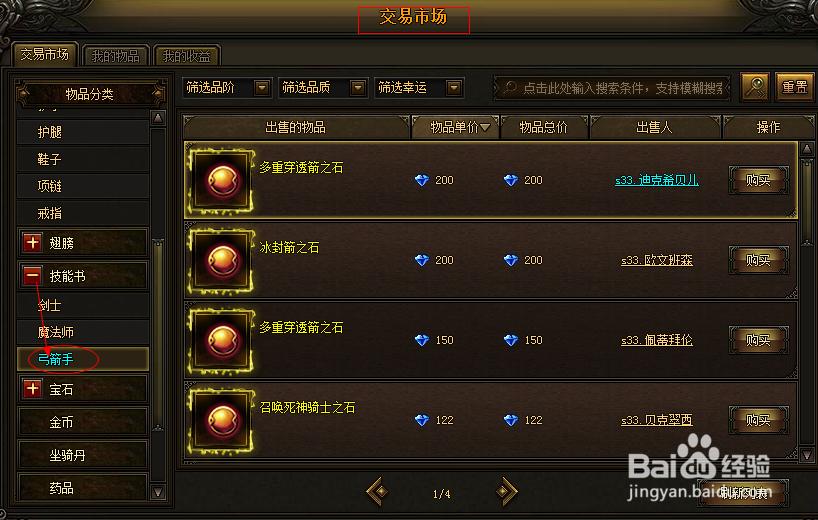The width and height of the screenshot is (818, 520).
Task: Click the 冰封箭之石 item icon
Action: (222, 261)
